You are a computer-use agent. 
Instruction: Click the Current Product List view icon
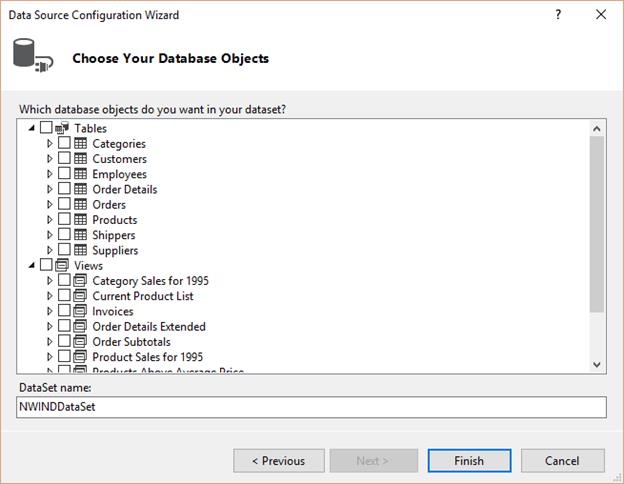(x=80, y=296)
